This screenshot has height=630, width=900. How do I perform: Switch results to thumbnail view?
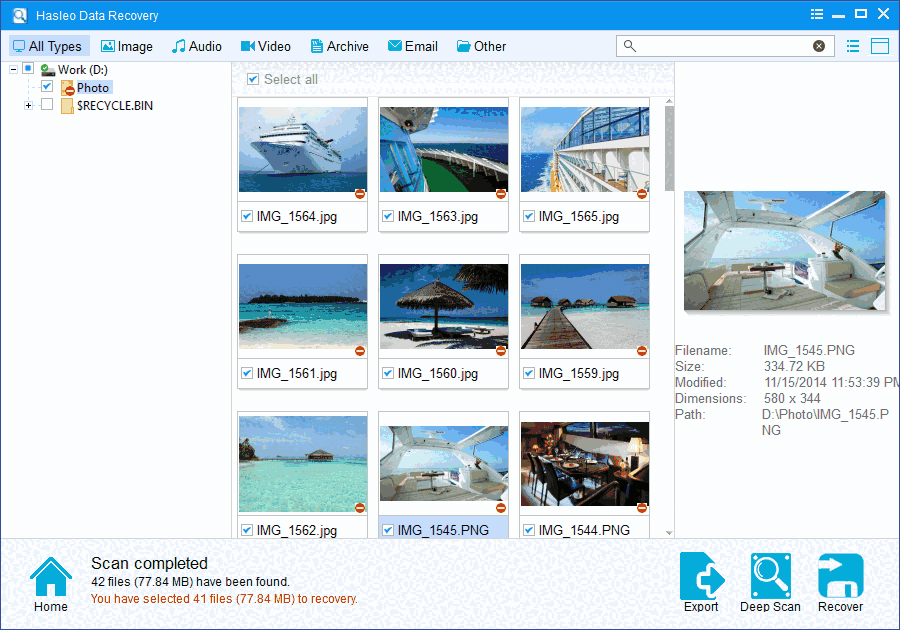click(x=878, y=46)
